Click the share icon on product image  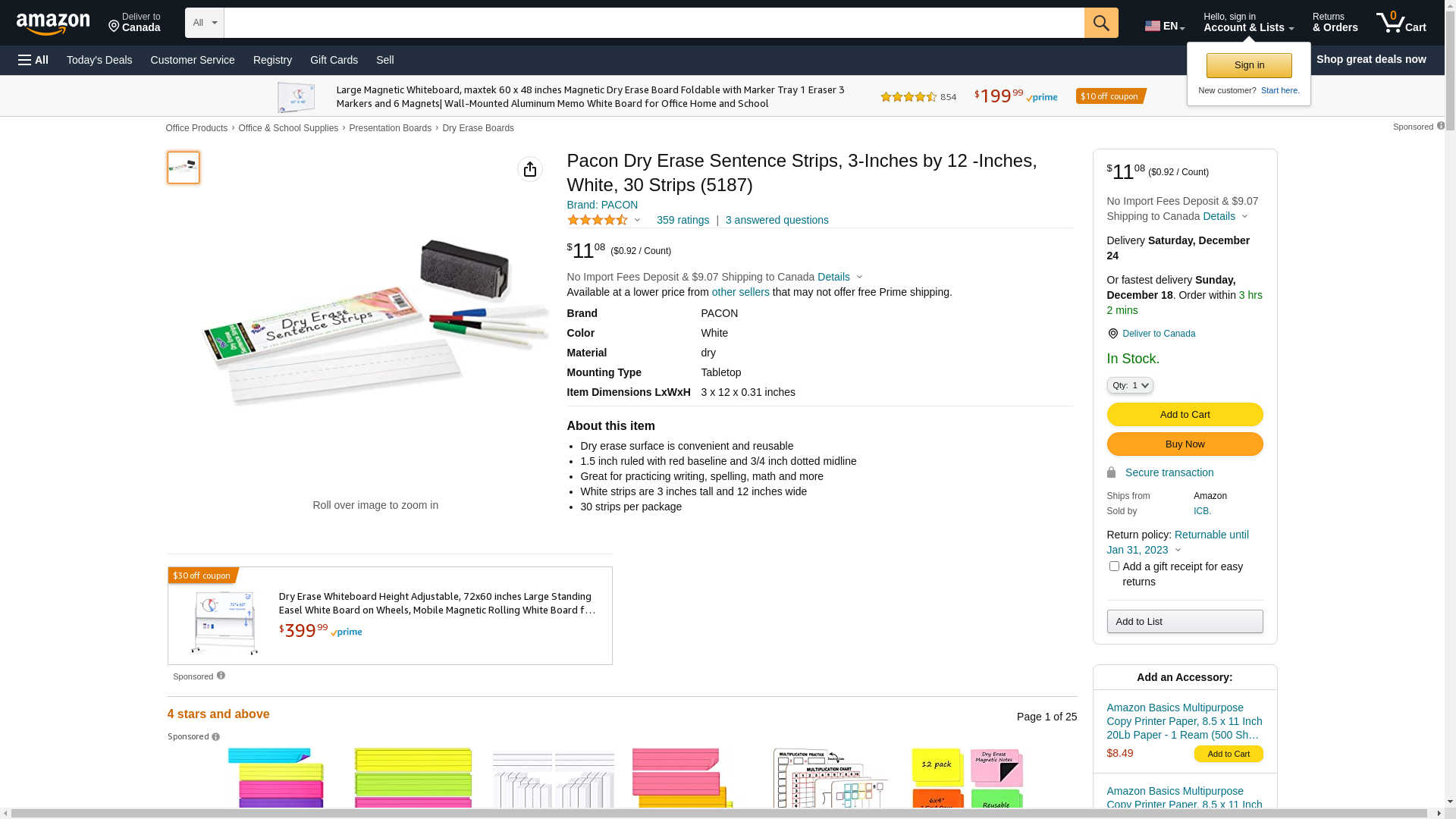tap(530, 169)
